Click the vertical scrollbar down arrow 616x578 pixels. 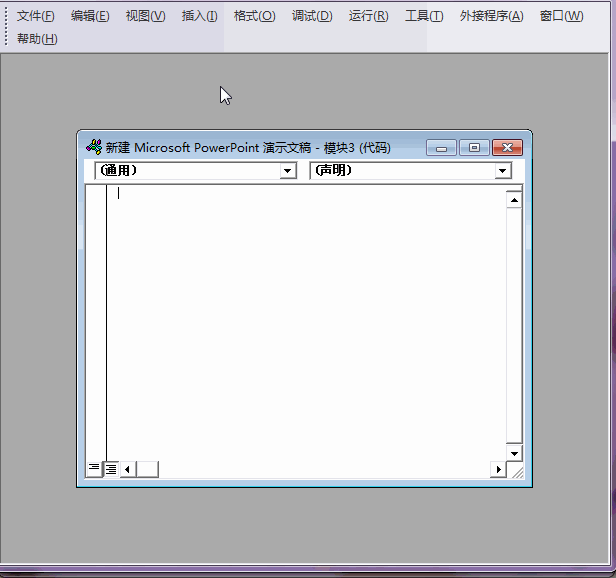514,453
